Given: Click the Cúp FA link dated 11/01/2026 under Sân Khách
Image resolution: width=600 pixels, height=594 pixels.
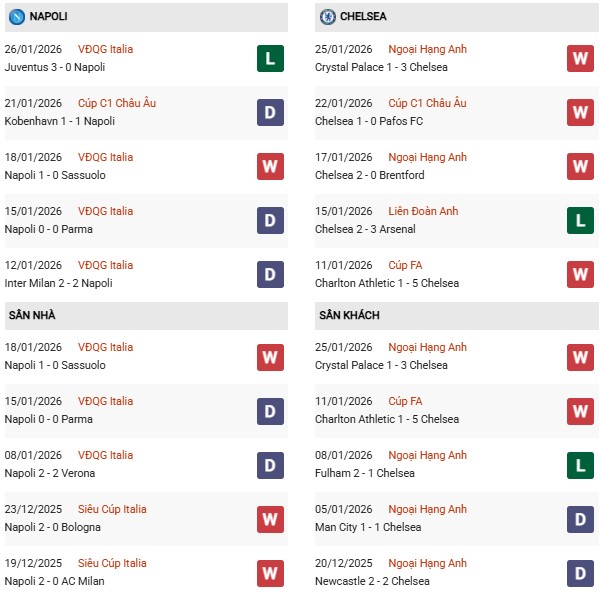Looking at the screenshot, I should tap(408, 401).
